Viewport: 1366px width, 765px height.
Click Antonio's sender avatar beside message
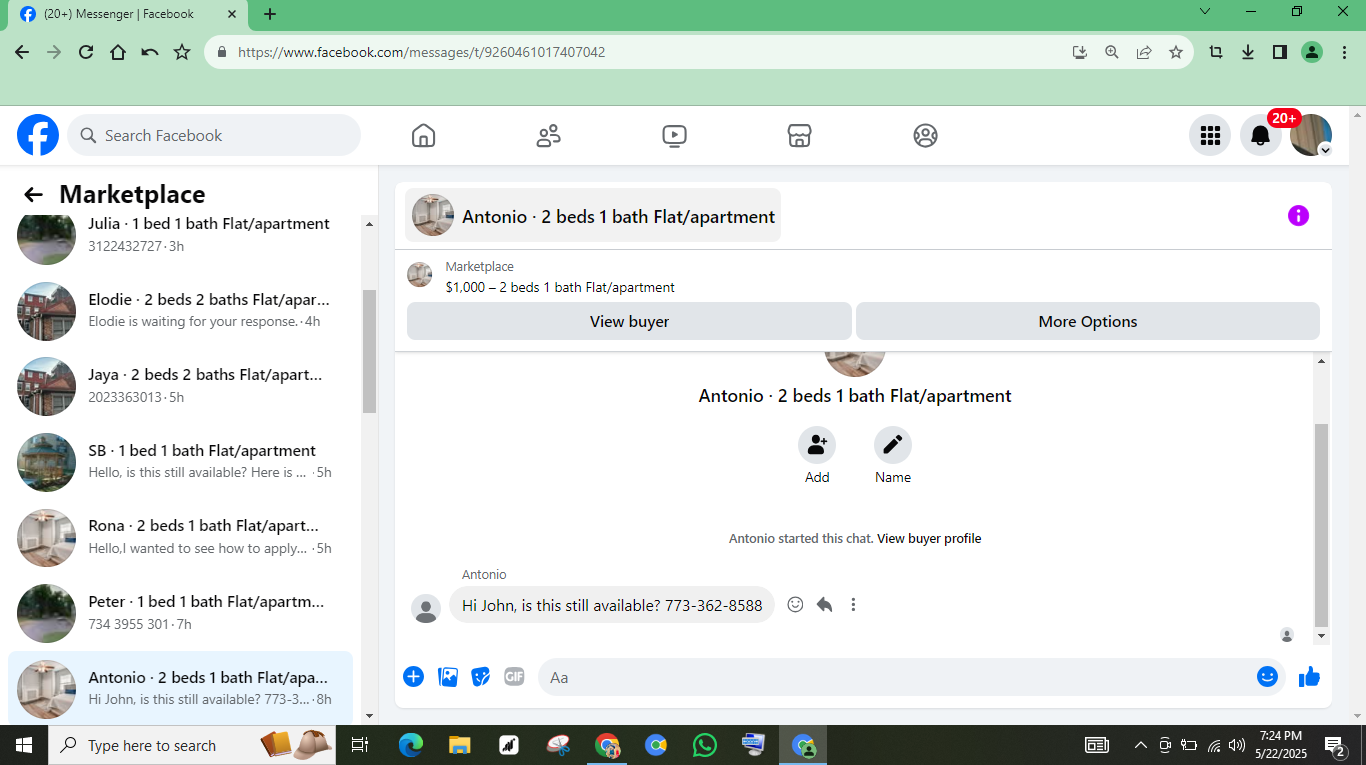click(x=427, y=608)
